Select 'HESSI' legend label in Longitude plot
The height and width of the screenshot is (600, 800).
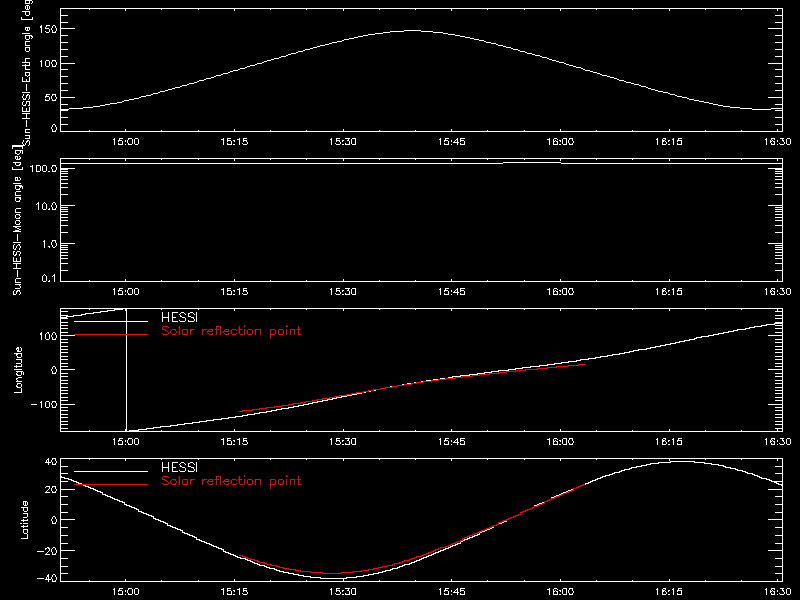point(179,317)
